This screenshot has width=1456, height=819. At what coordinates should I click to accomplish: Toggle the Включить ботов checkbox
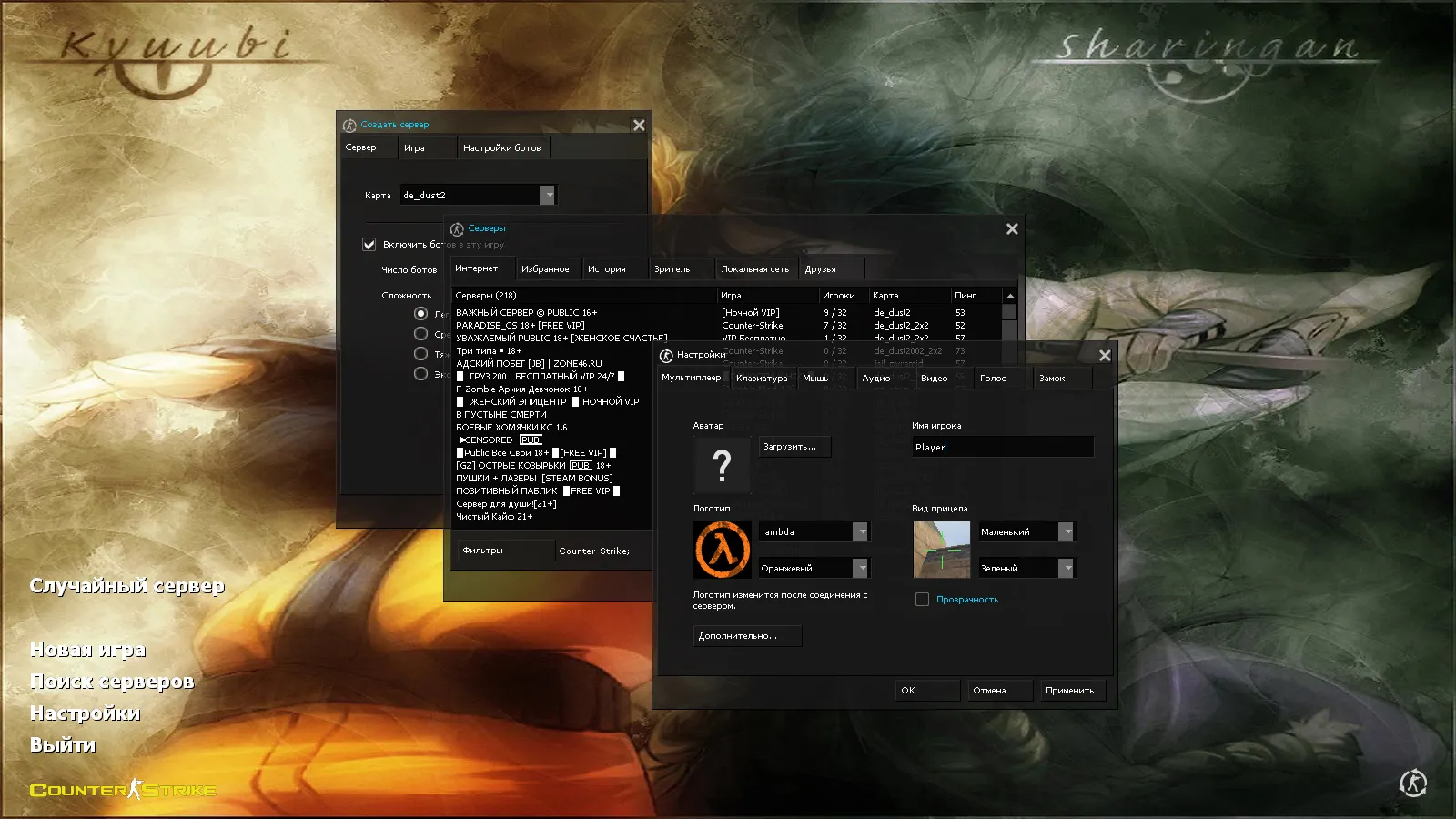pos(369,245)
